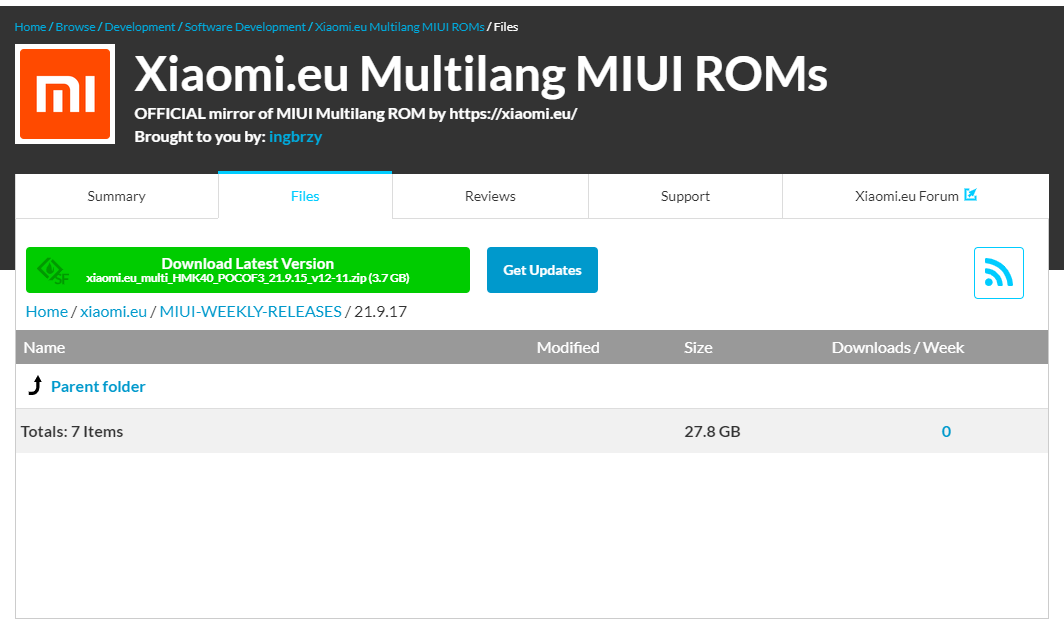
Task: Click the Get Updates button
Action: pyautogui.click(x=542, y=270)
